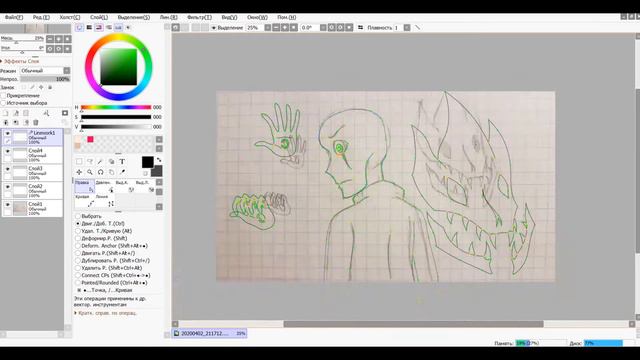
Task: Select the Деформир.Р. (Shift) option
Action: (x=78, y=238)
